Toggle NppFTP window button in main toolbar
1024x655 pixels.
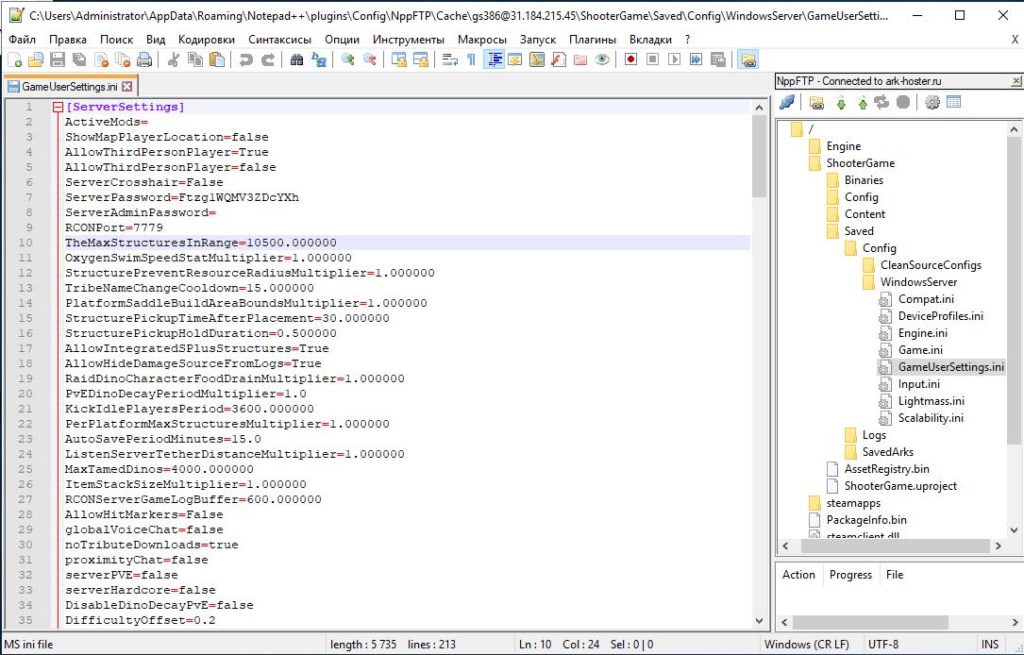point(748,60)
